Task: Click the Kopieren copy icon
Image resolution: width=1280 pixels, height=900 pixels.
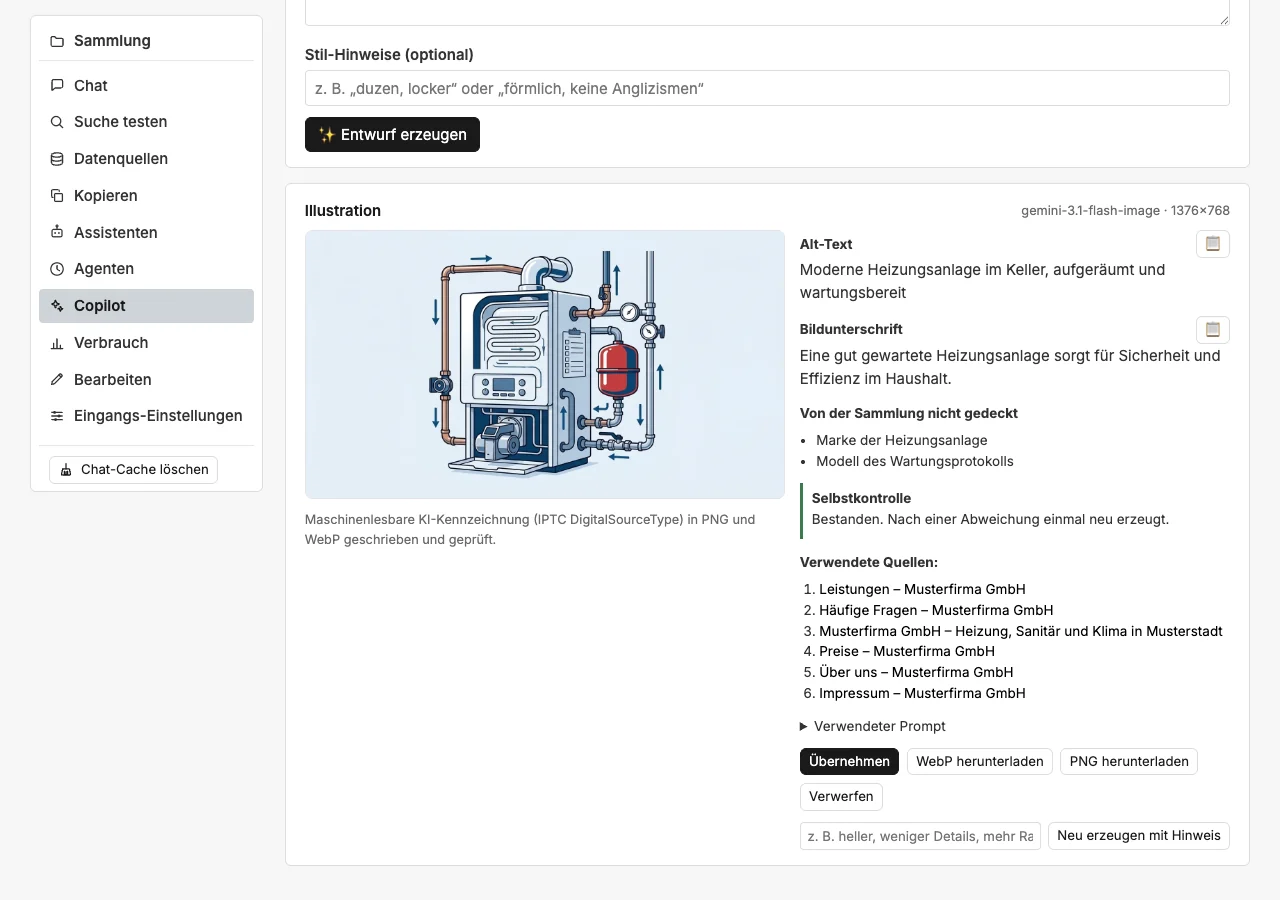Action: [x=57, y=196]
